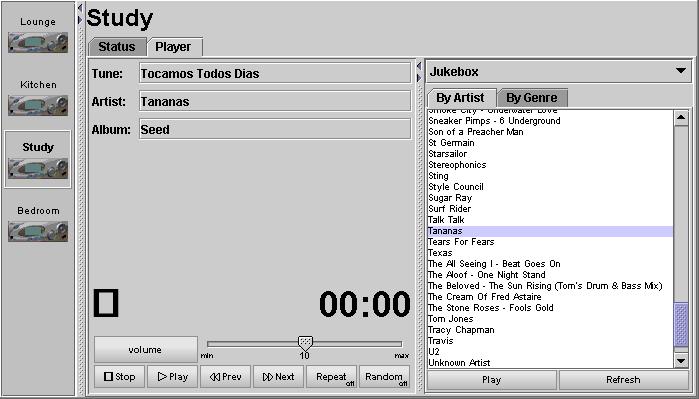Click the volume slider thumb at 10
Screen dimensions: 699x399
coord(305,343)
